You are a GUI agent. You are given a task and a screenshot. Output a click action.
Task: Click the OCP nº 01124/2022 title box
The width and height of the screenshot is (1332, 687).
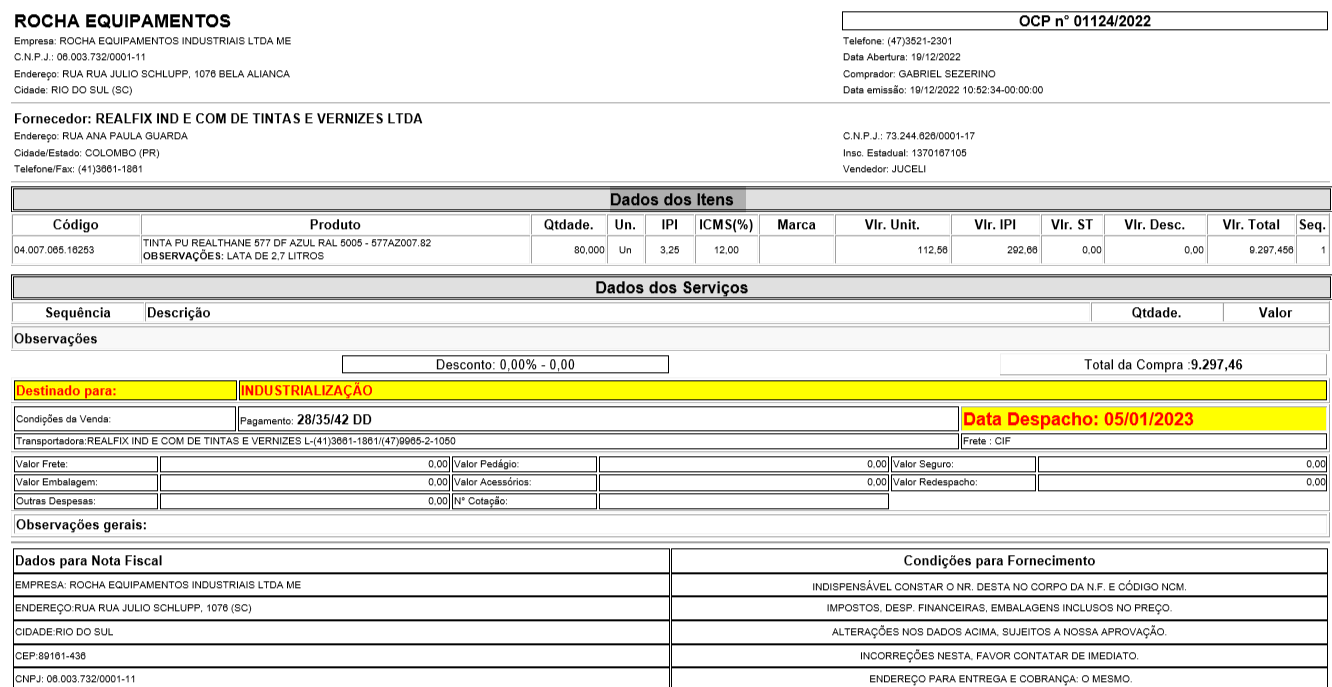pyautogui.click(x=1084, y=20)
